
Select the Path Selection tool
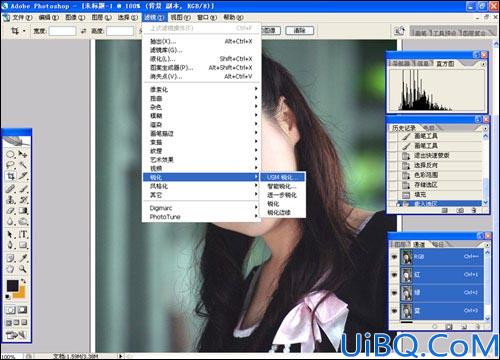click(11, 234)
